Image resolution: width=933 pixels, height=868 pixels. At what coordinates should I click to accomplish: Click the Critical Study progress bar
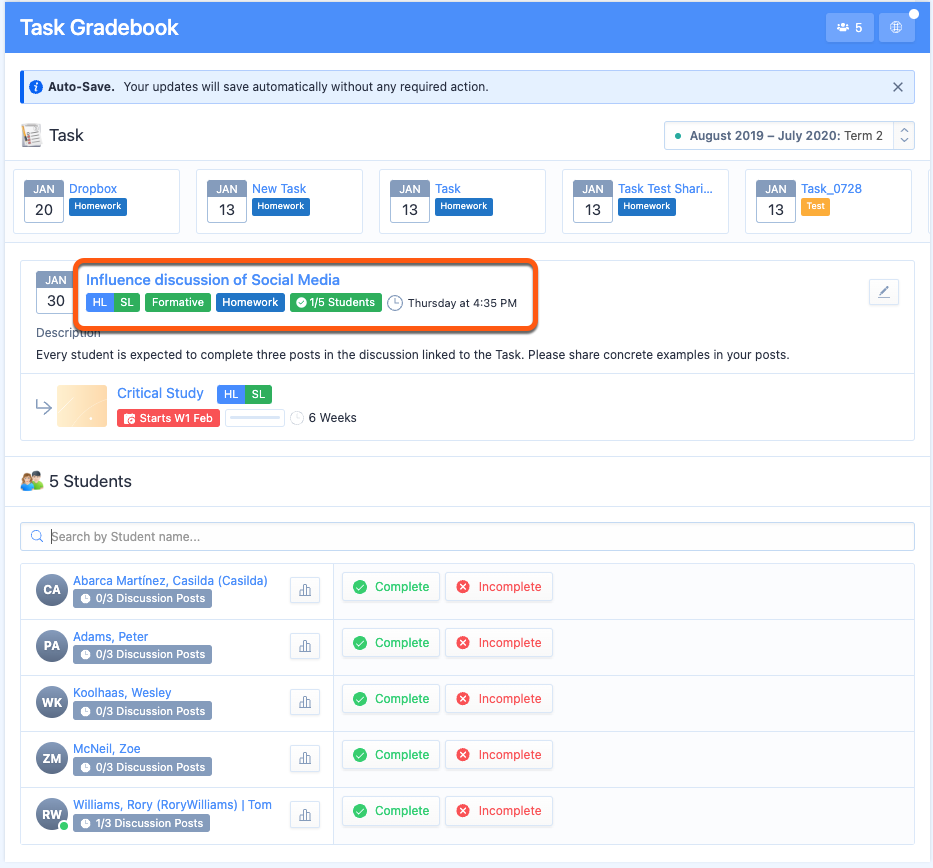pos(255,418)
